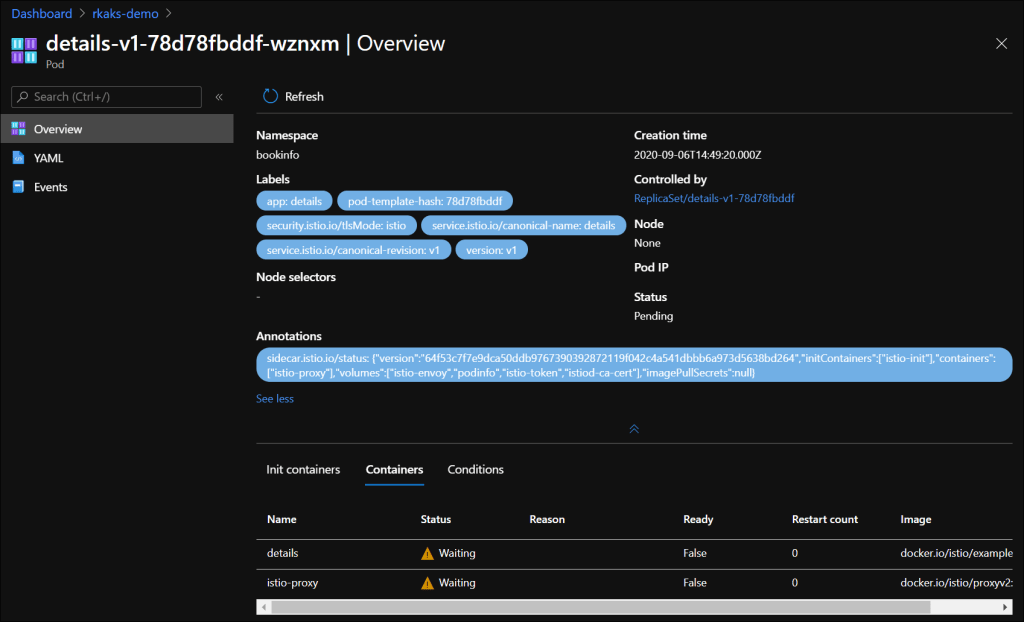The width and height of the screenshot is (1024, 622).
Task: Select the Overview icon in the sidebar
Action: coord(18,128)
